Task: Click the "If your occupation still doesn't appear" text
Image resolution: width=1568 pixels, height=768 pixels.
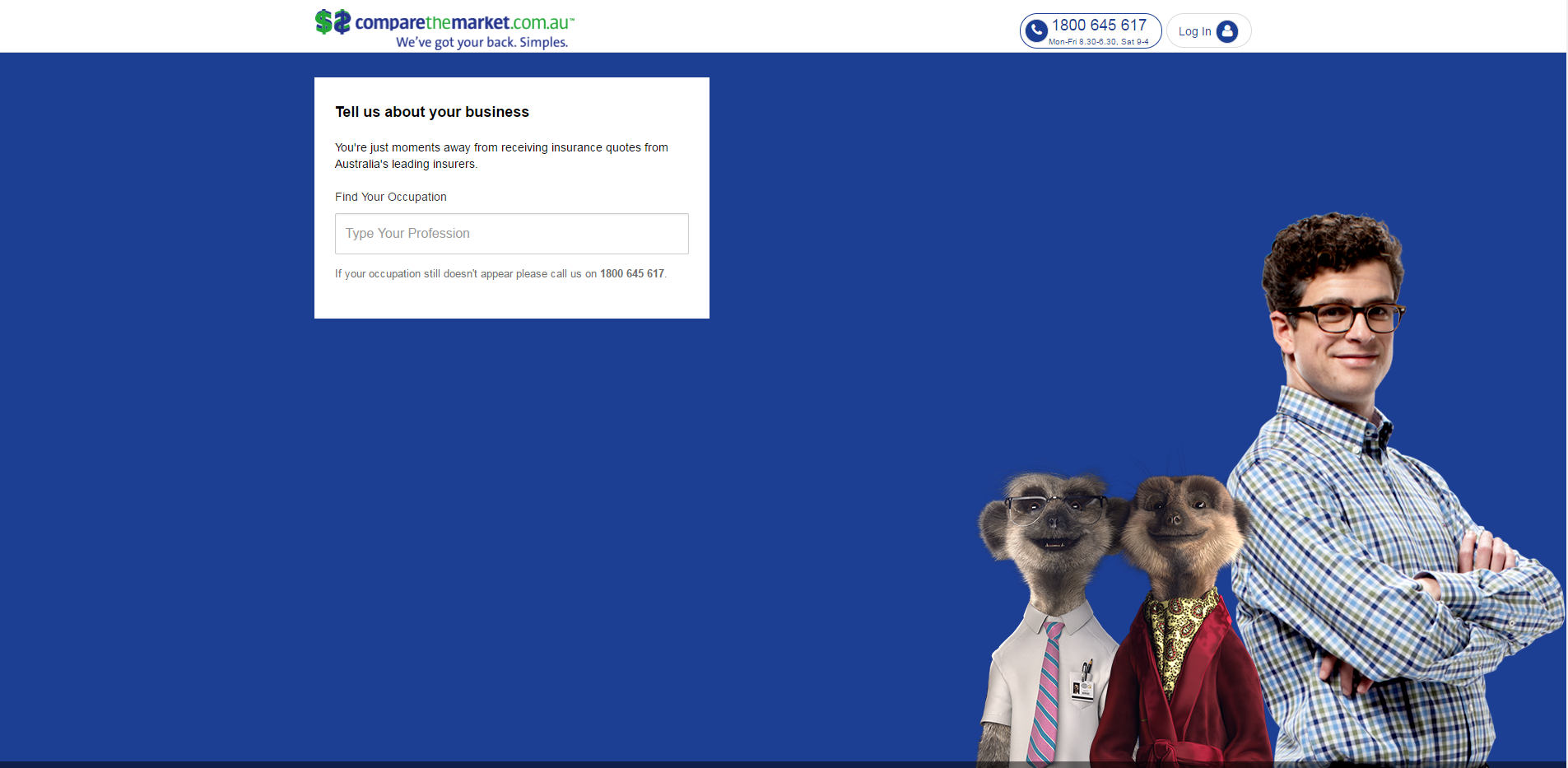Action: click(465, 274)
